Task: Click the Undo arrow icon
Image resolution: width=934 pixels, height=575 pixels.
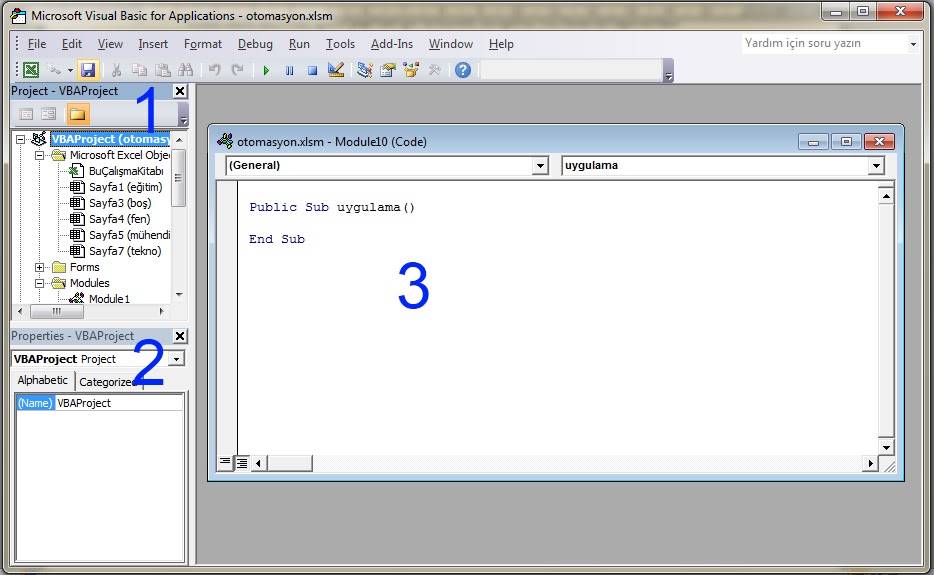Action: 214,70
